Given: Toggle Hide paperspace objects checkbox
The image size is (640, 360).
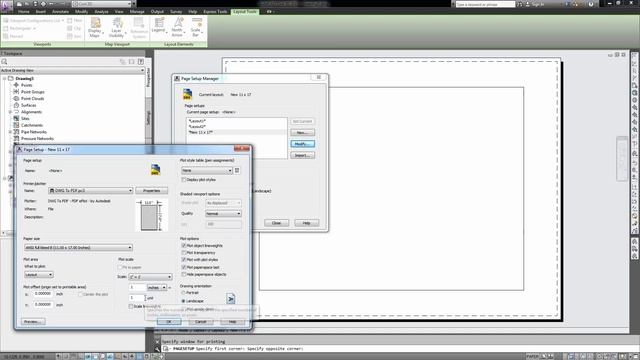Looking at the screenshot, I should click(184, 274).
